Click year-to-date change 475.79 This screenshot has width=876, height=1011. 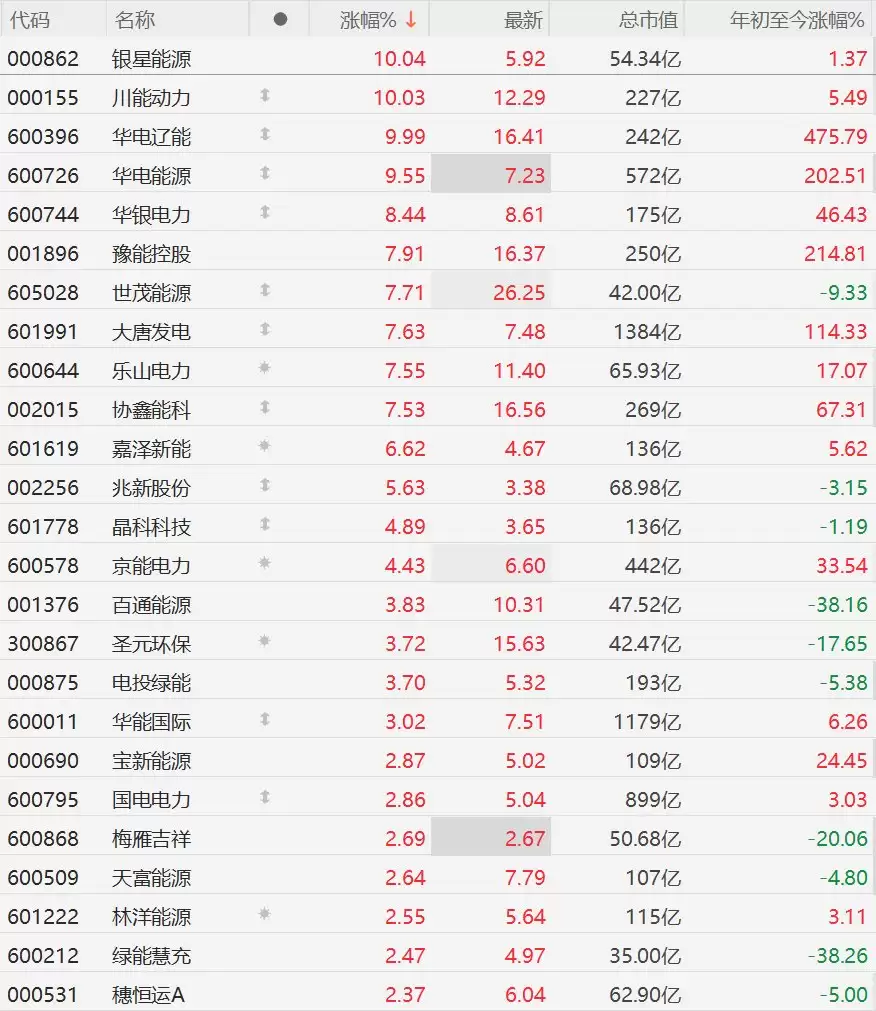point(835,137)
